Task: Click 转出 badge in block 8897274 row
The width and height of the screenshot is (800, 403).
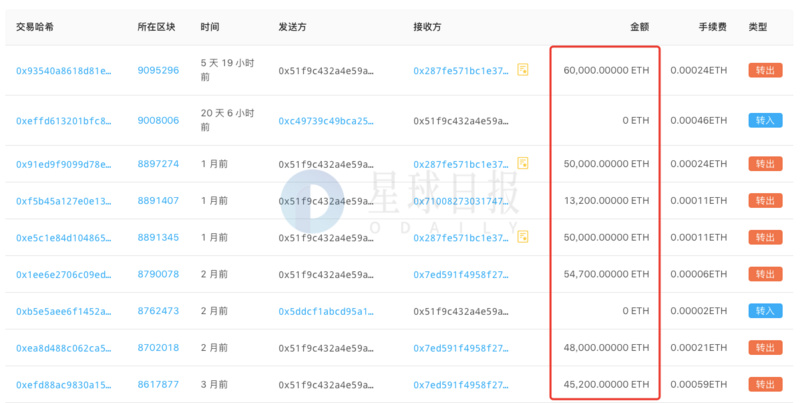Action: [765, 164]
